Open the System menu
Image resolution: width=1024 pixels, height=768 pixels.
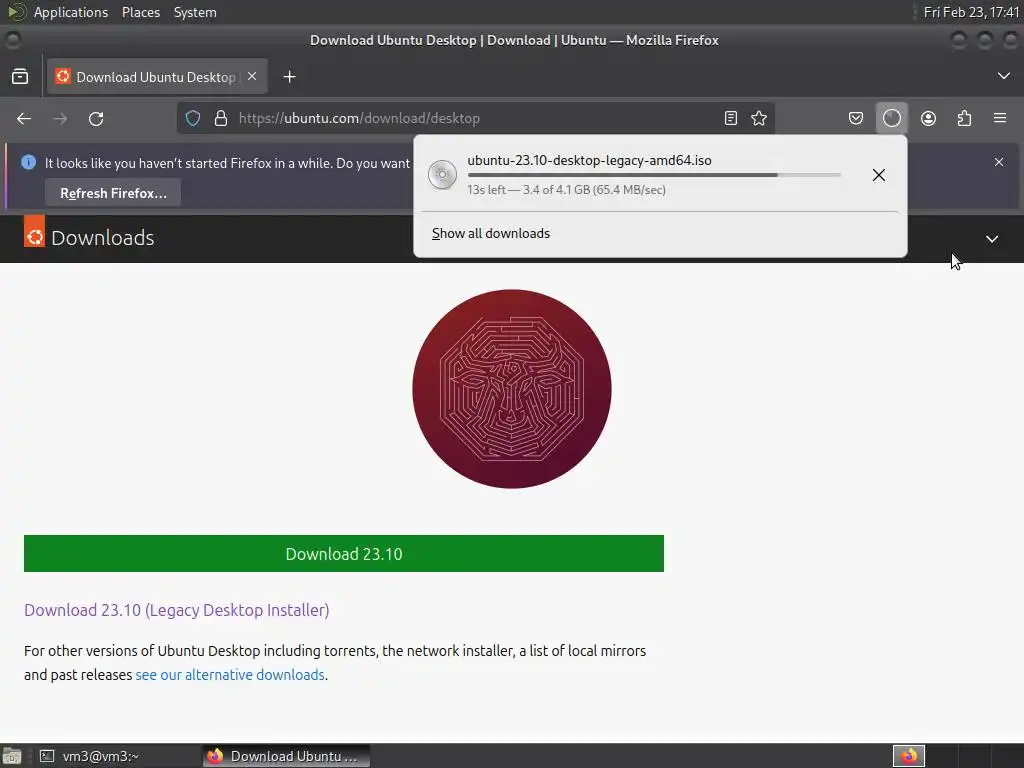[x=195, y=12]
